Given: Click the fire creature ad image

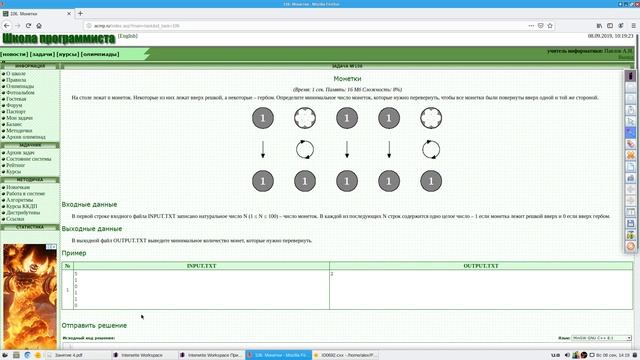Looking at the screenshot, I should pos(30,296).
